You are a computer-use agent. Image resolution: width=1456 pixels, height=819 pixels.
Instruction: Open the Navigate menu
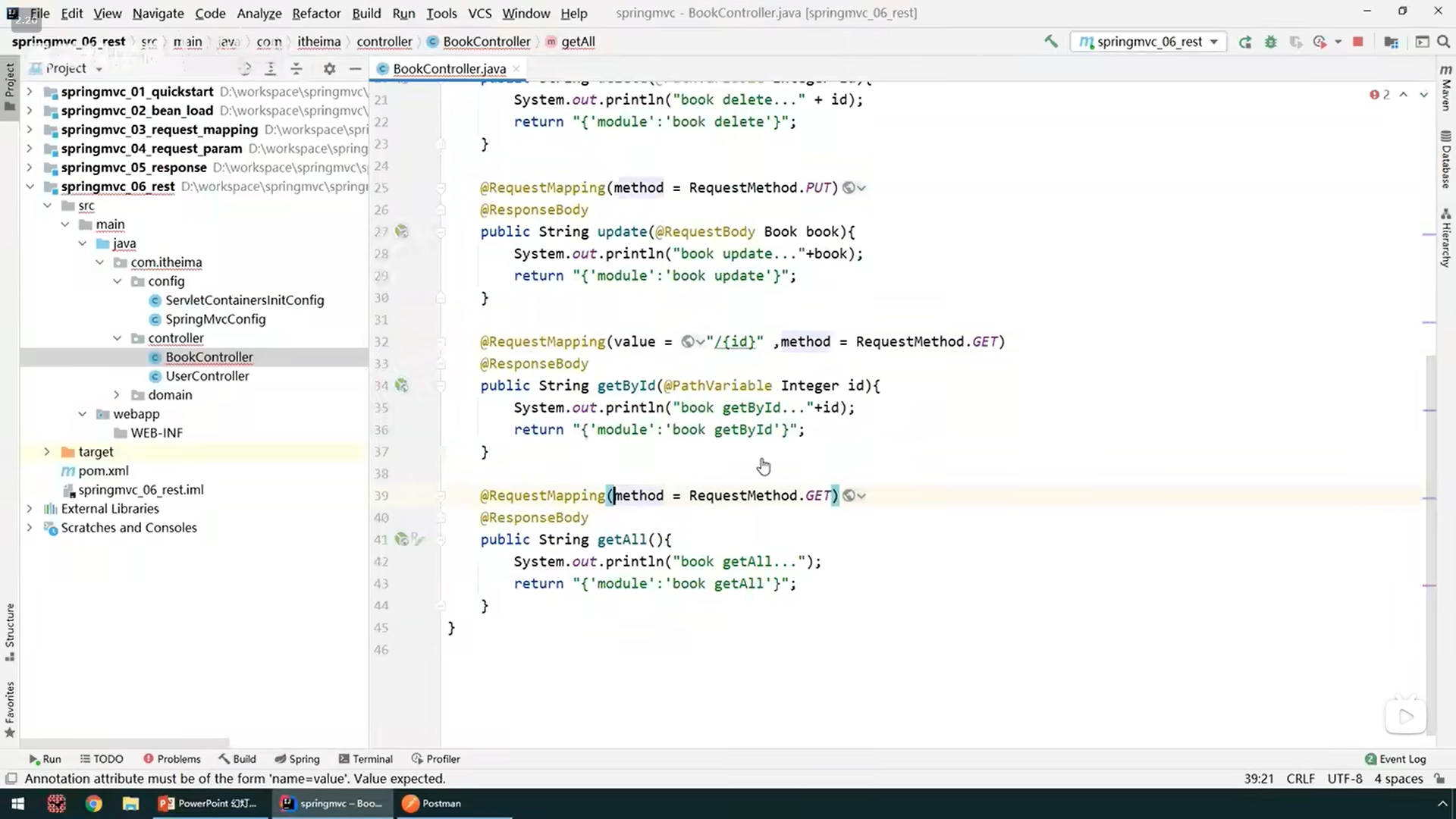tap(158, 13)
